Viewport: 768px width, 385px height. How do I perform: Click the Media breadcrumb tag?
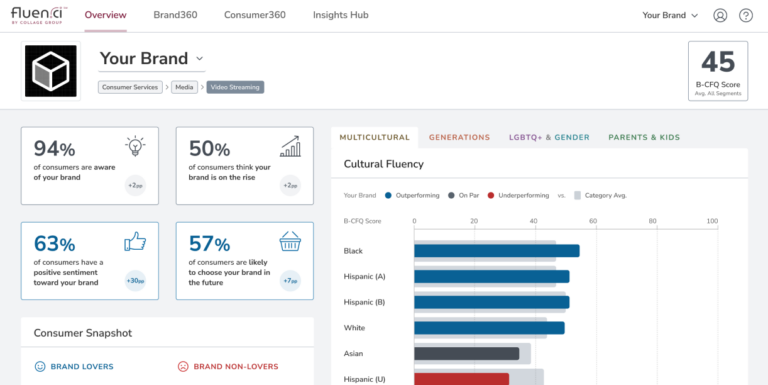pos(184,87)
